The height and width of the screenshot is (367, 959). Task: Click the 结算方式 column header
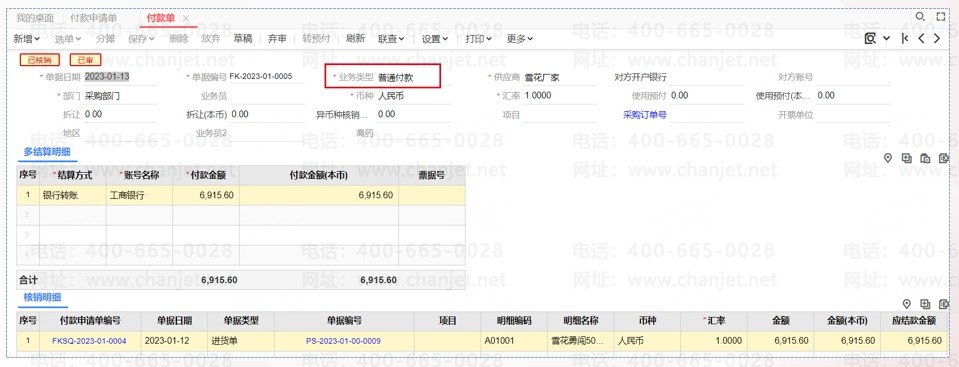point(73,176)
